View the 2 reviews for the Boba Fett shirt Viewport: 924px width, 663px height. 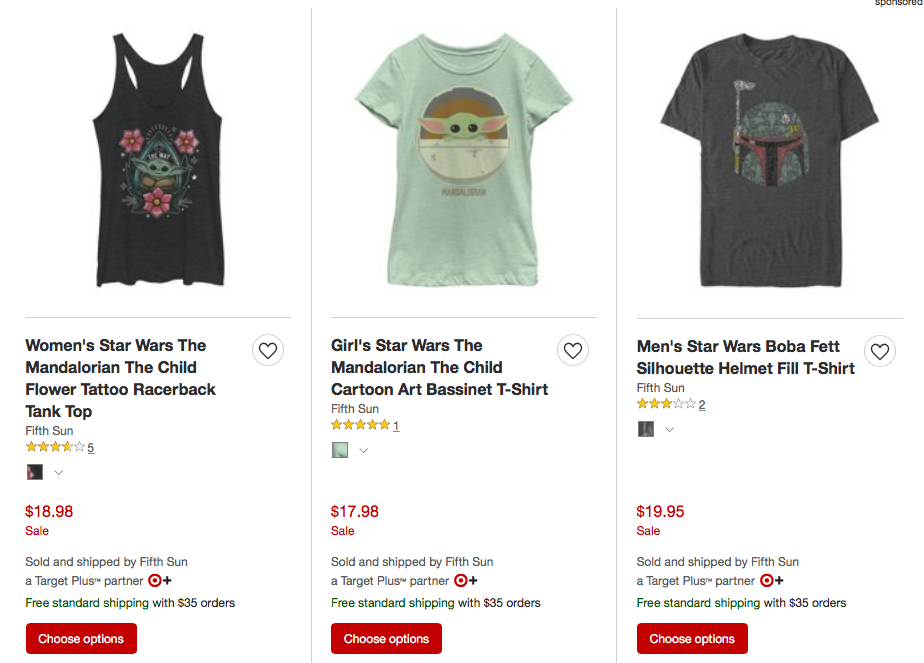[x=702, y=405]
